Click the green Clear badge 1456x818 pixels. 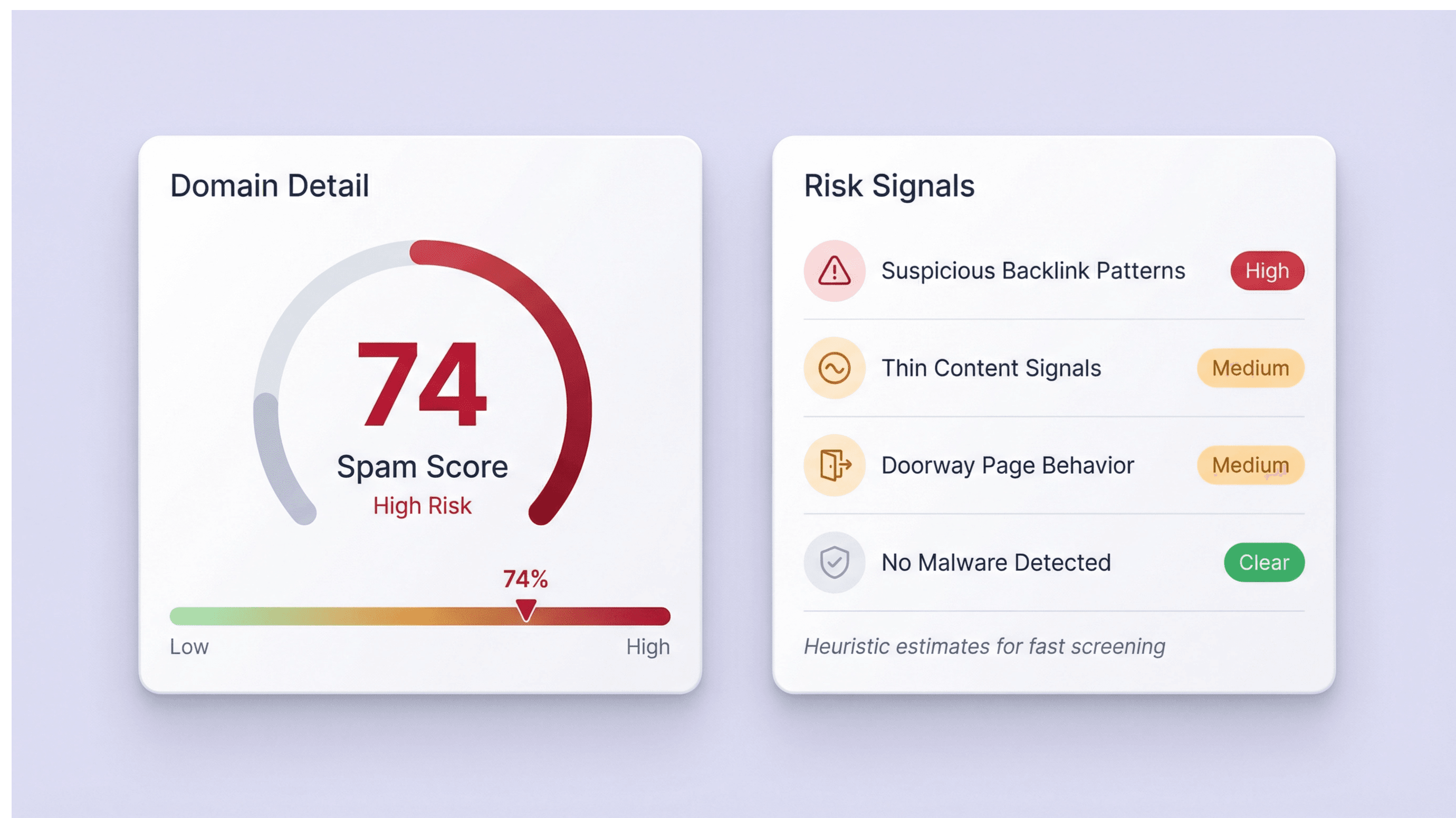[x=1264, y=562]
